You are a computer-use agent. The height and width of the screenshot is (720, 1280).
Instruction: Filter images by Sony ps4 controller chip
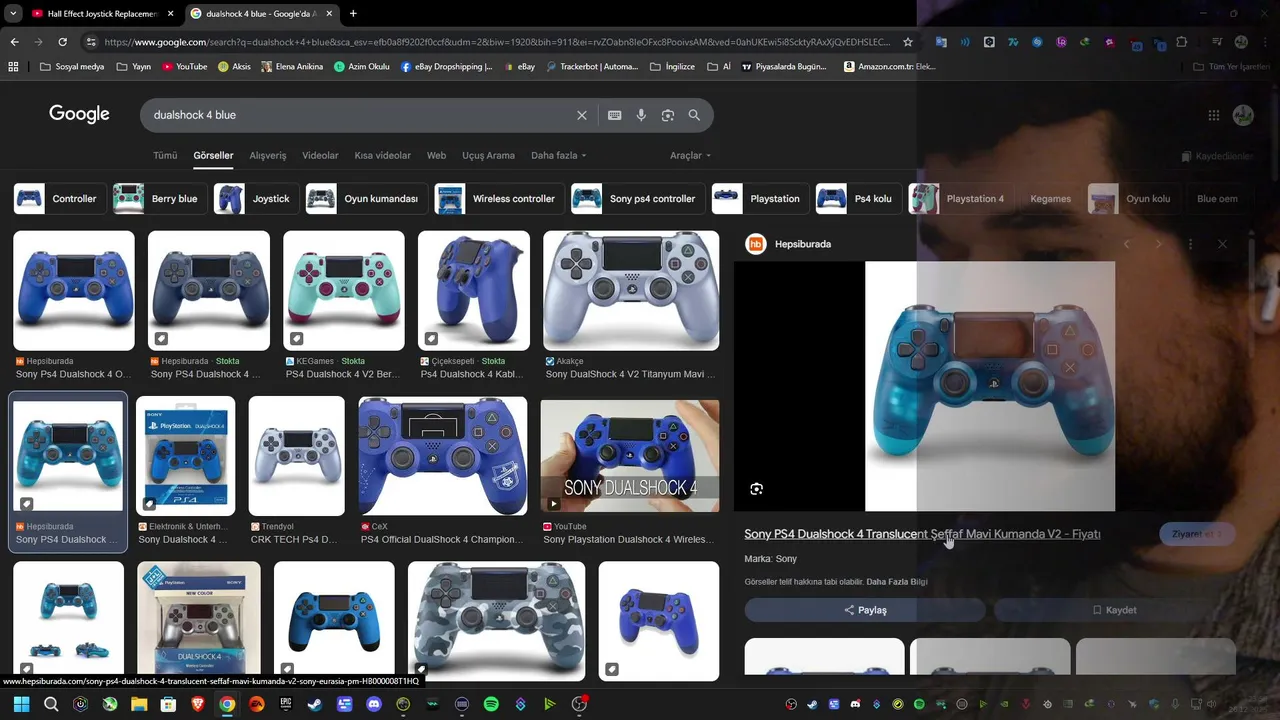pos(636,199)
